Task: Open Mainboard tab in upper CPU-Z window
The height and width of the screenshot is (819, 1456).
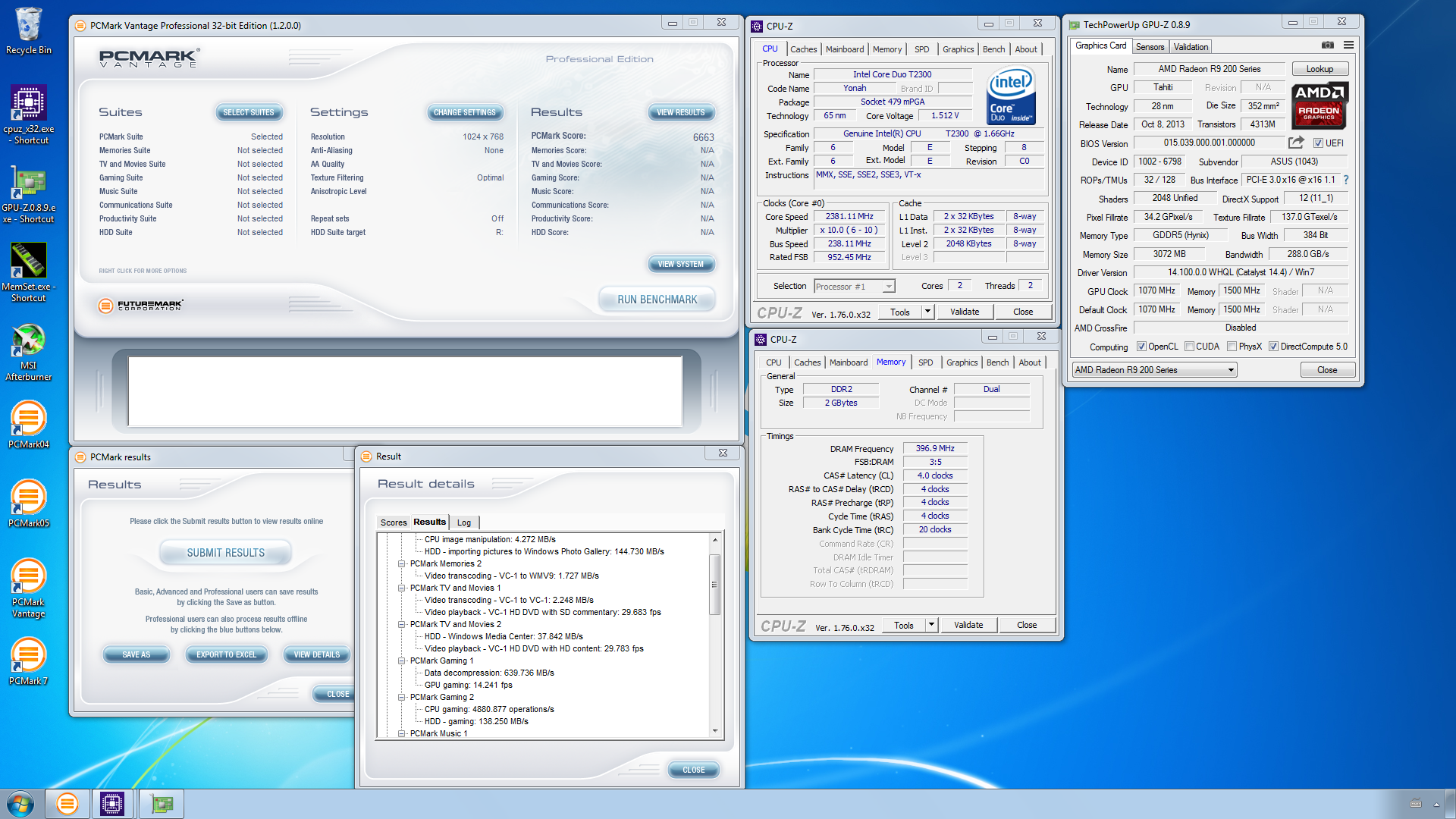Action: point(845,49)
